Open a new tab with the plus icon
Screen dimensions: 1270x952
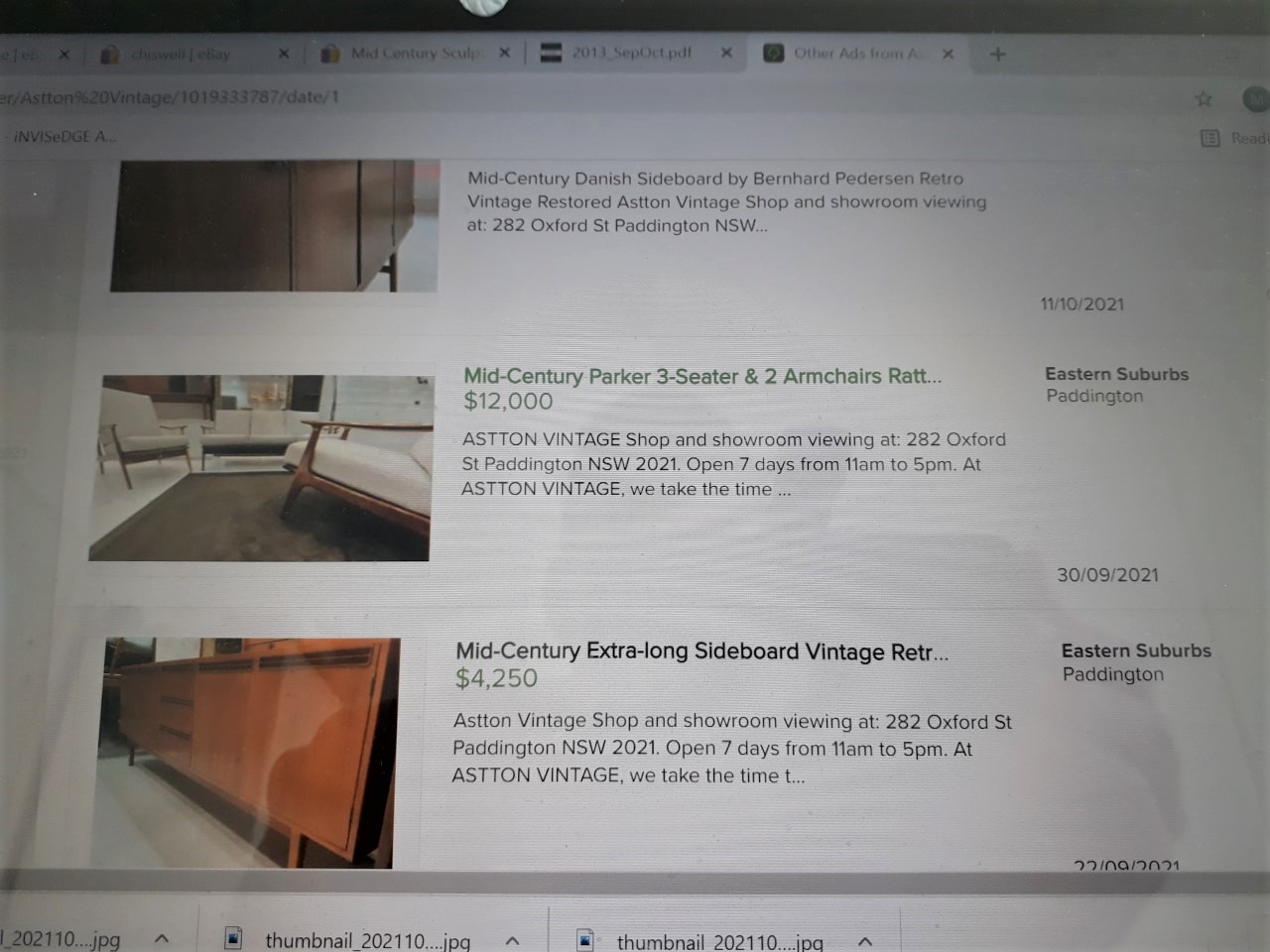998,54
